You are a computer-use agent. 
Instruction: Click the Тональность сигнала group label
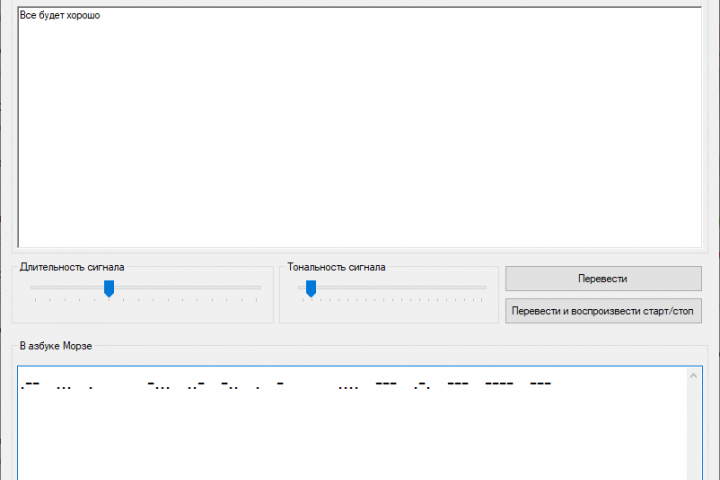(x=336, y=267)
